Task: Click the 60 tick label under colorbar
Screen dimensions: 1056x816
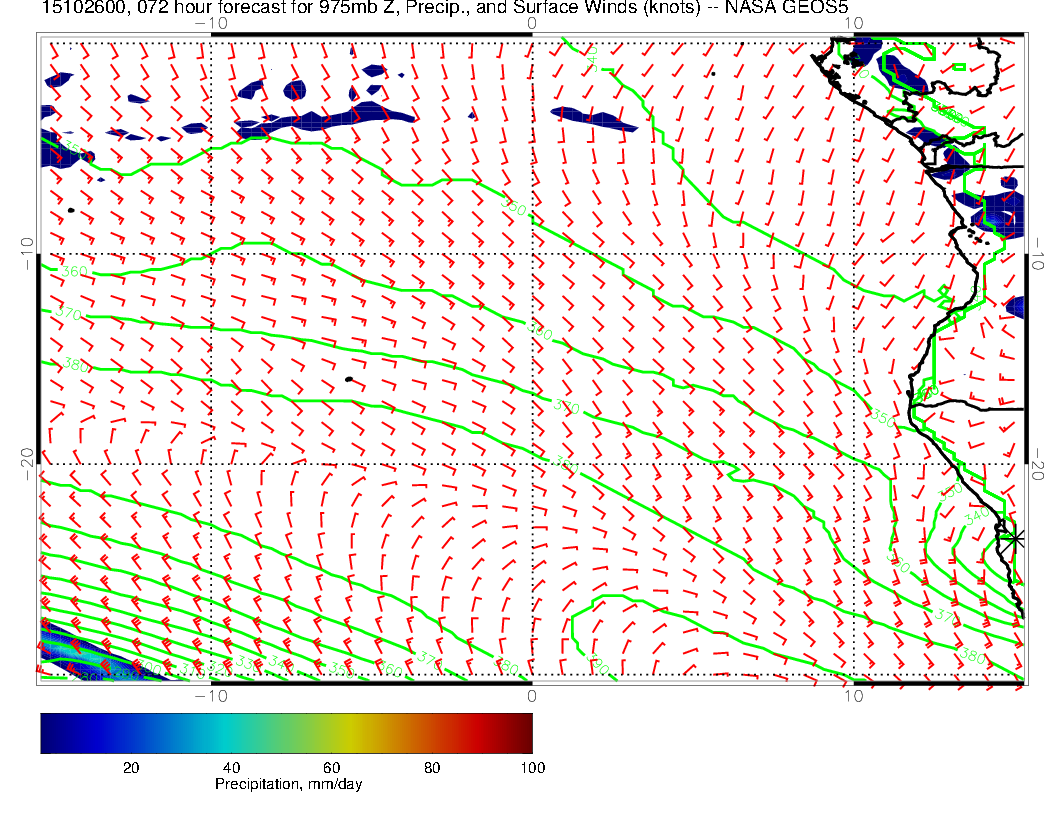Action: pos(331,768)
